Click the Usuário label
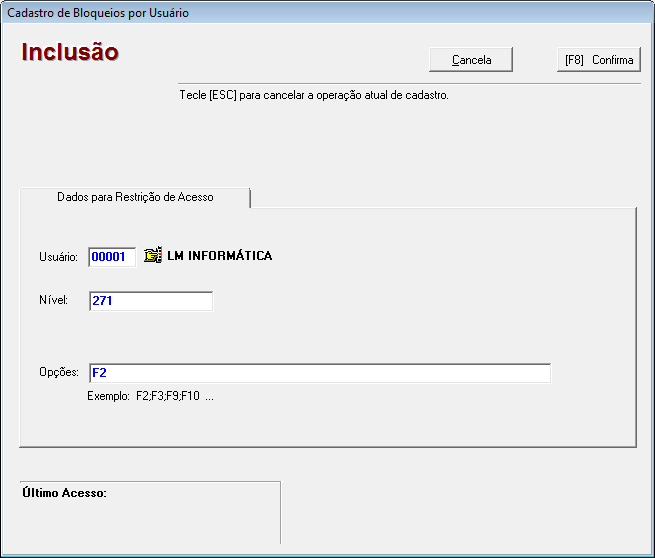The image size is (655, 558). tap(58, 257)
